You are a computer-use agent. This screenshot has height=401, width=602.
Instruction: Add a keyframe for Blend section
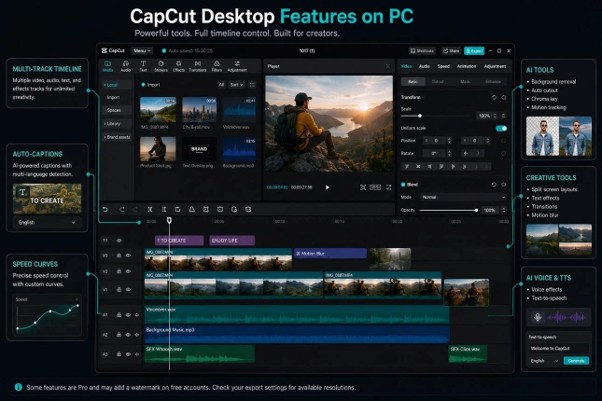tap(504, 185)
